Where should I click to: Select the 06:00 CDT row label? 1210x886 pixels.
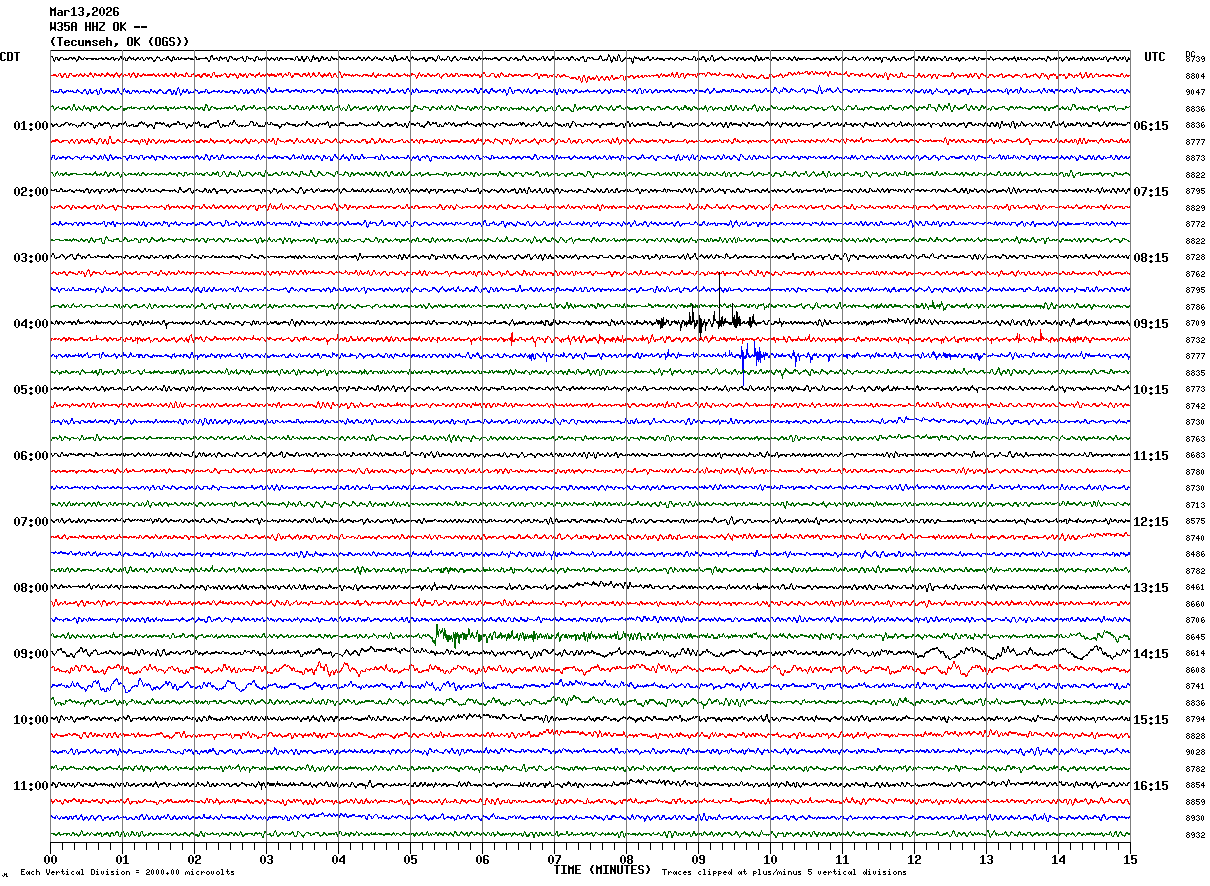(31, 456)
